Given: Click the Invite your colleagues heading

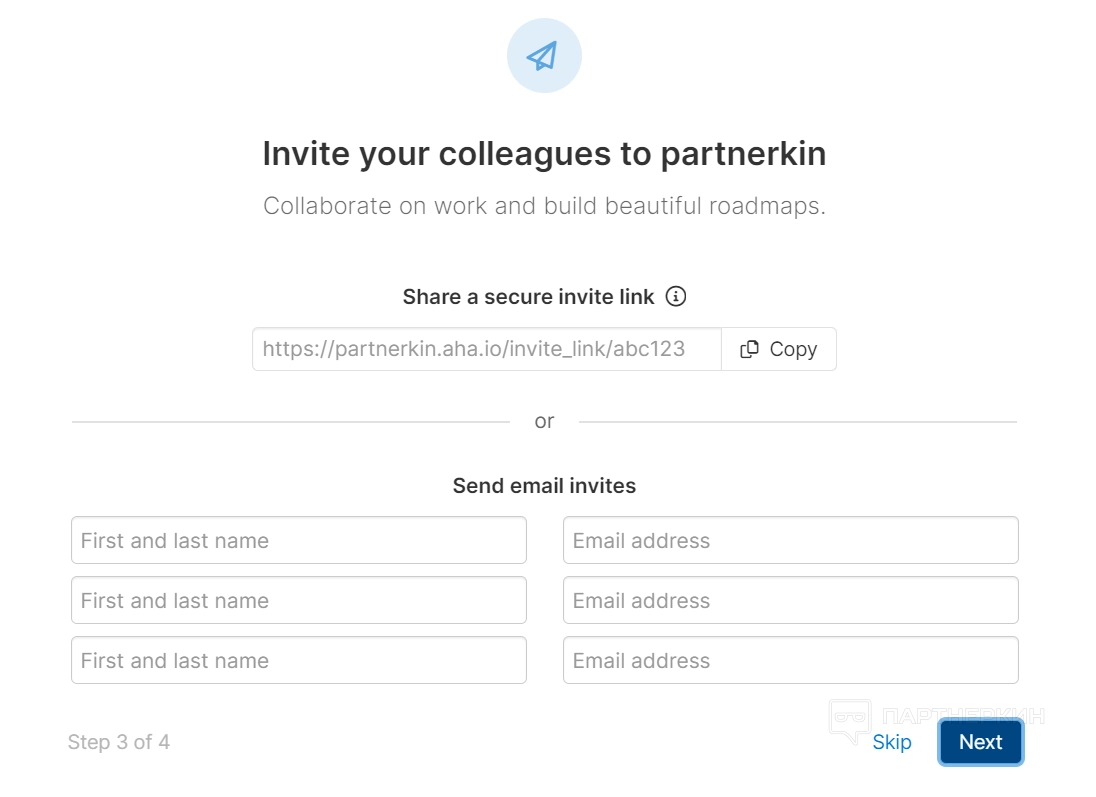Looking at the screenshot, I should pyautogui.click(x=544, y=154).
